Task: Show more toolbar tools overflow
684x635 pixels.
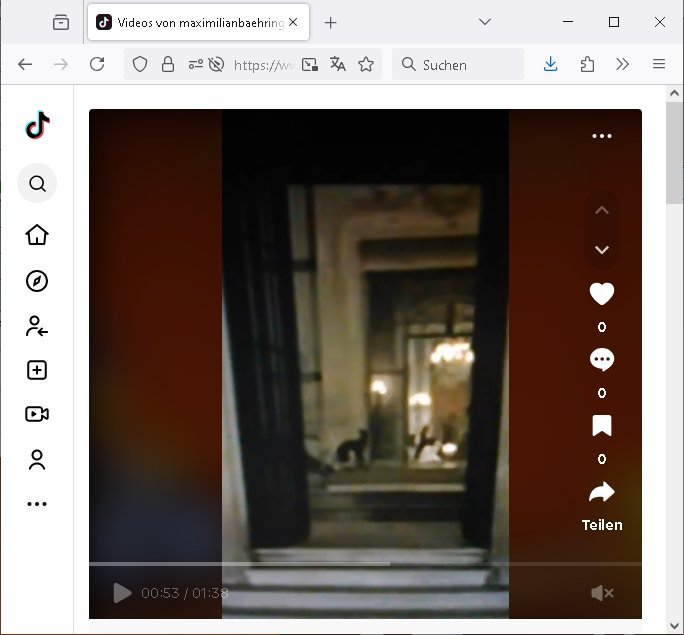Action: (x=622, y=65)
